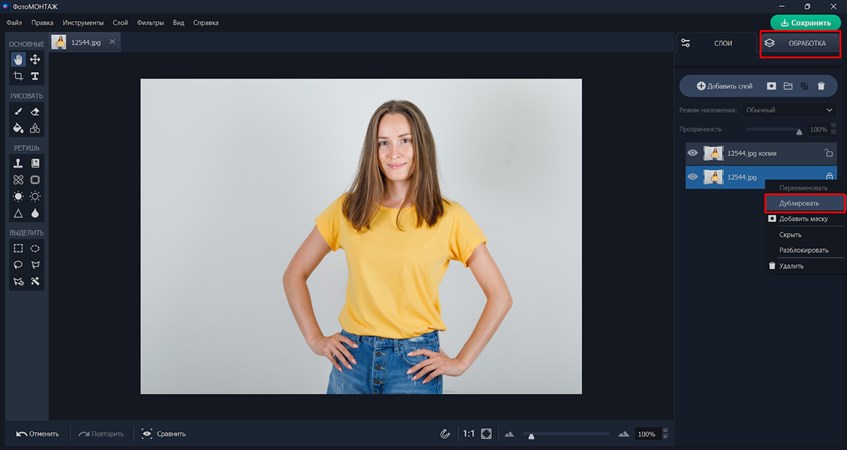Choose the Text tool
This screenshot has height=450, width=847.
click(35, 76)
